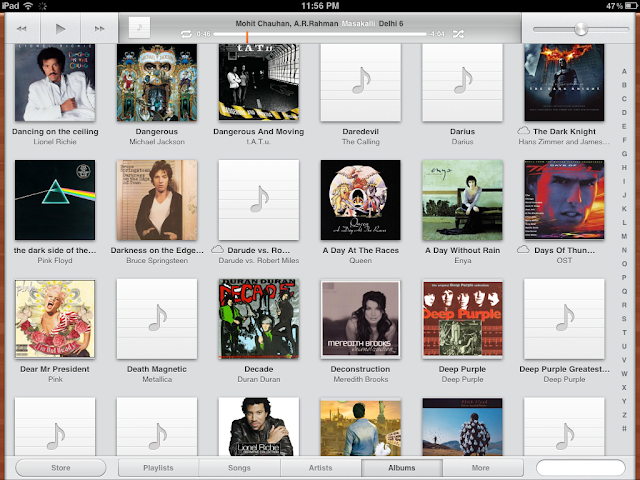Jump to letter A in index

tap(624, 71)
